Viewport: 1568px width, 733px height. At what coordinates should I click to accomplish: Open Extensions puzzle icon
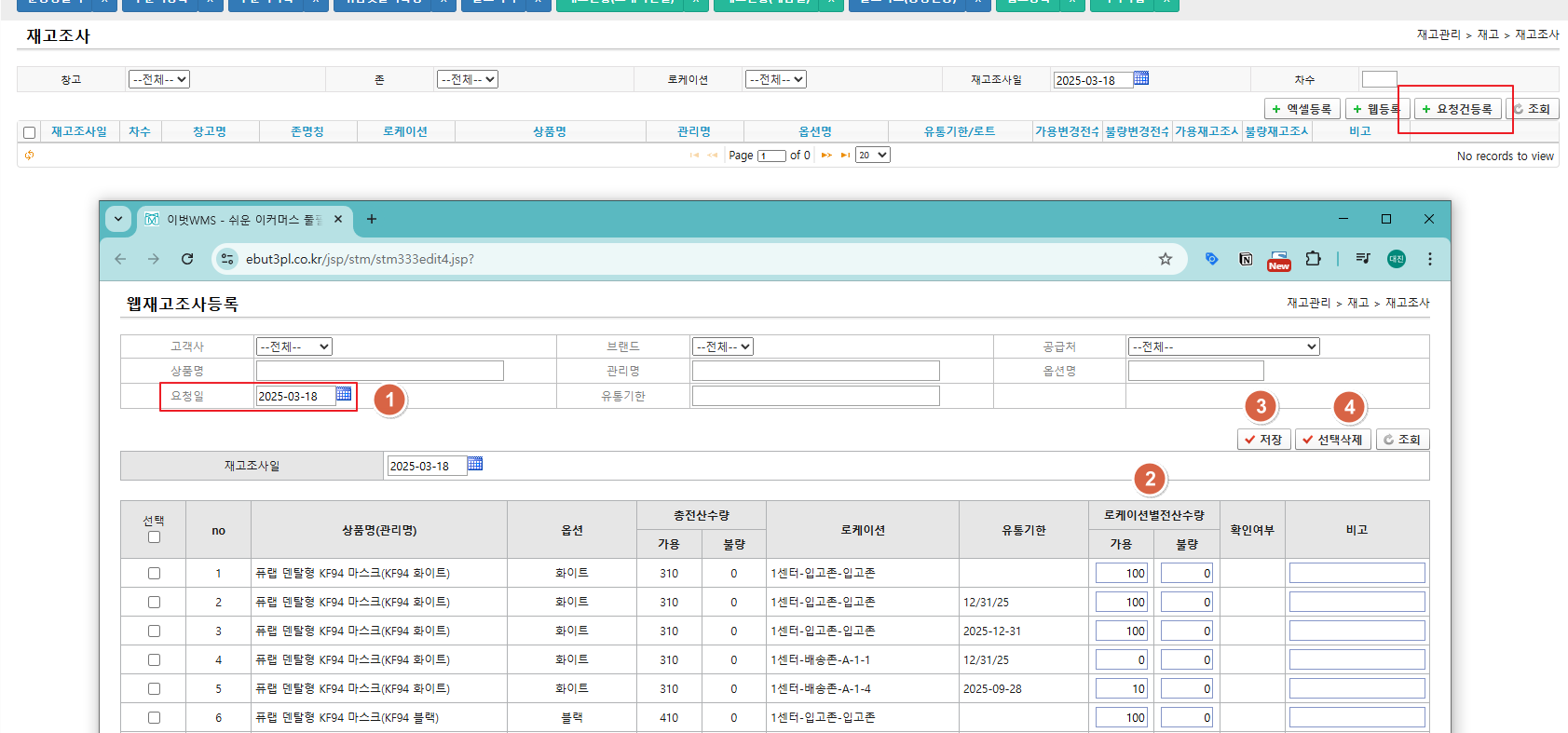click(1313, 259)
